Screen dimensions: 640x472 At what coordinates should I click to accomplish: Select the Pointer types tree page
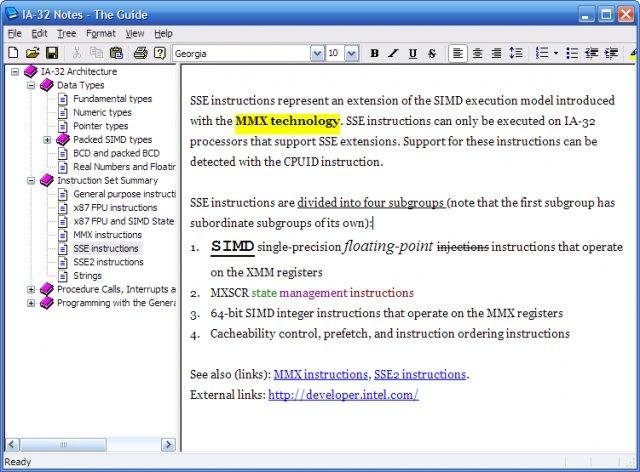(100, 126)
